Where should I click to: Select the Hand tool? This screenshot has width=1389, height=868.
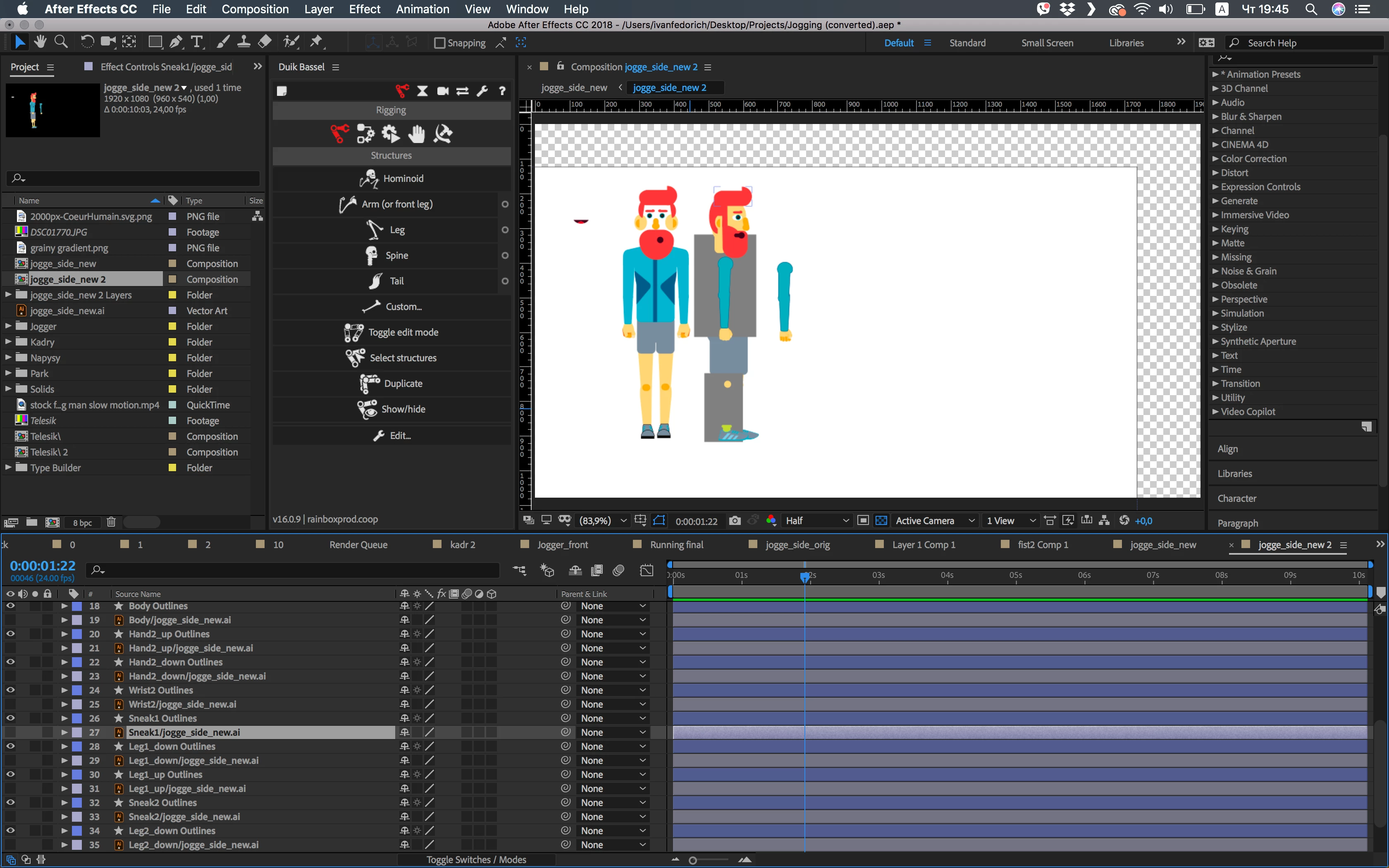40,42
